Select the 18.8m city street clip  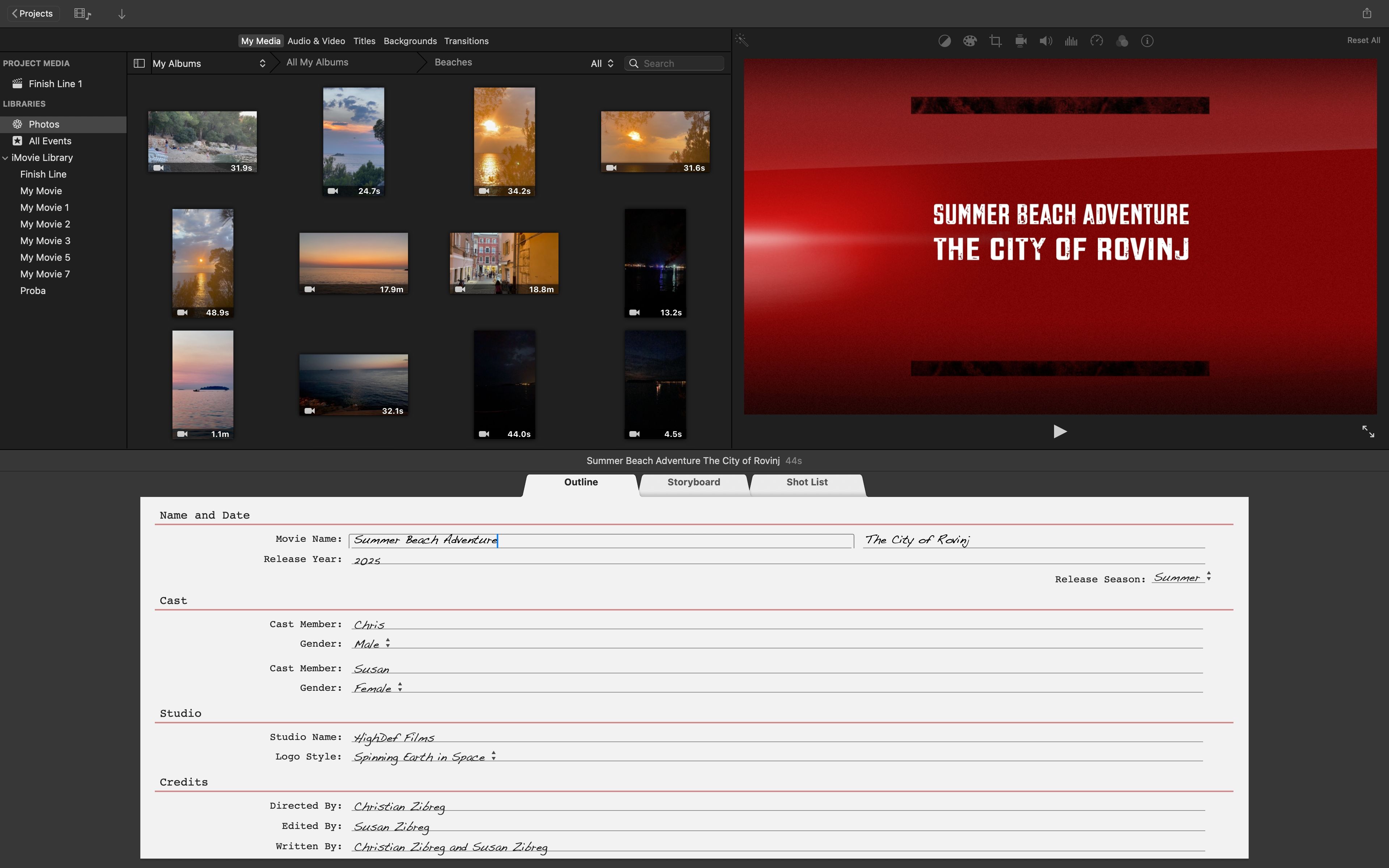pos(504,263)
